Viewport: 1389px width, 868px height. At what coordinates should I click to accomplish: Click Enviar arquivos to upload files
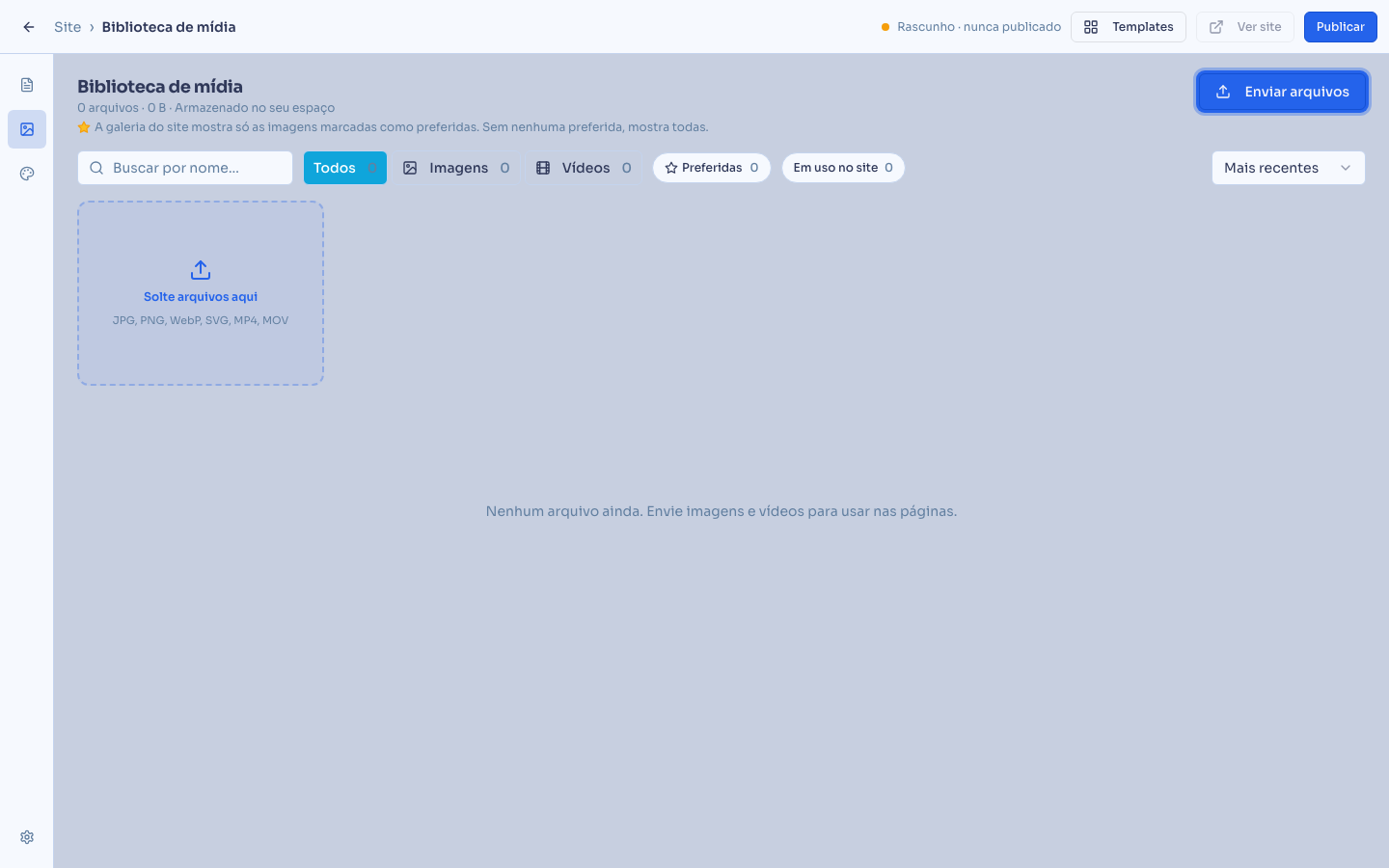pos(1283,92)
